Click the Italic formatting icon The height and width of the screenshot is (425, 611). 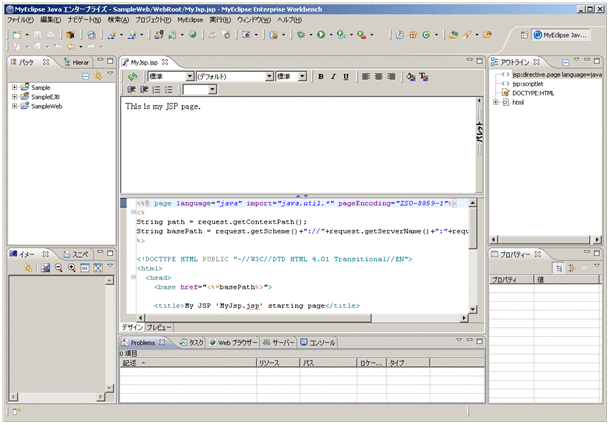pyautogui.click(x=333, y=76)
